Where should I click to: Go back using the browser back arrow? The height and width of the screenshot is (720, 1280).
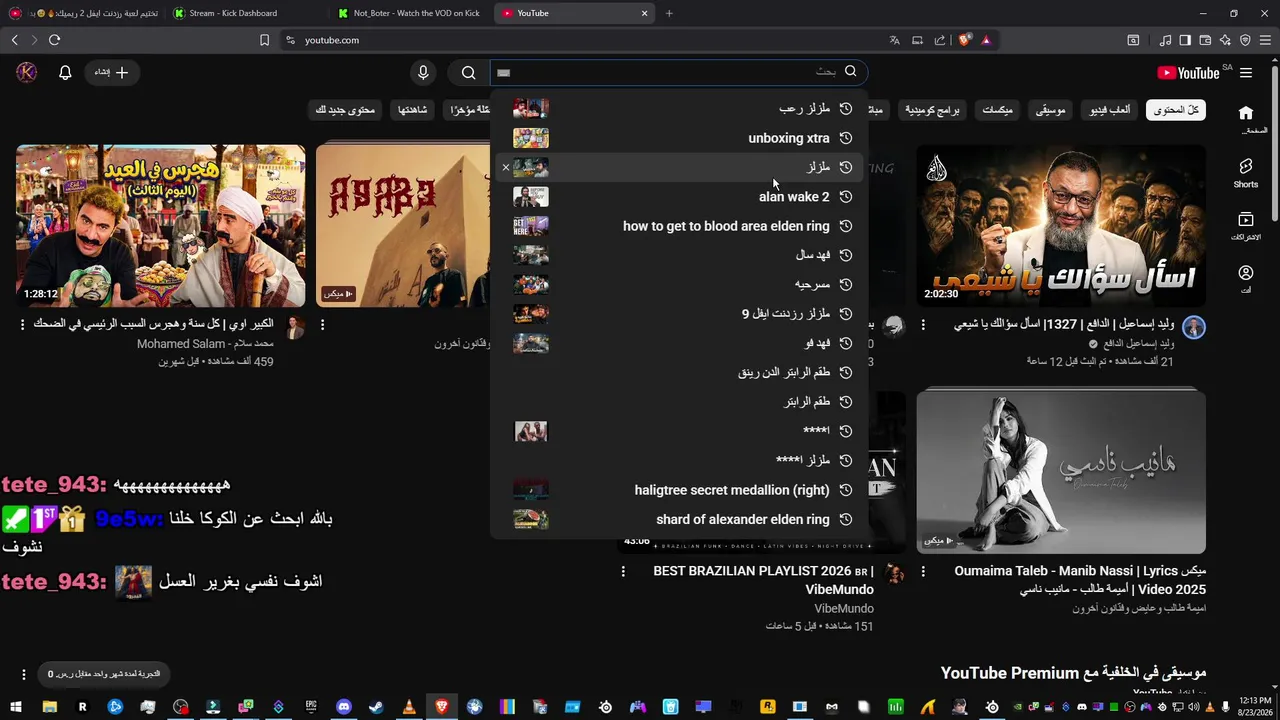14,40
